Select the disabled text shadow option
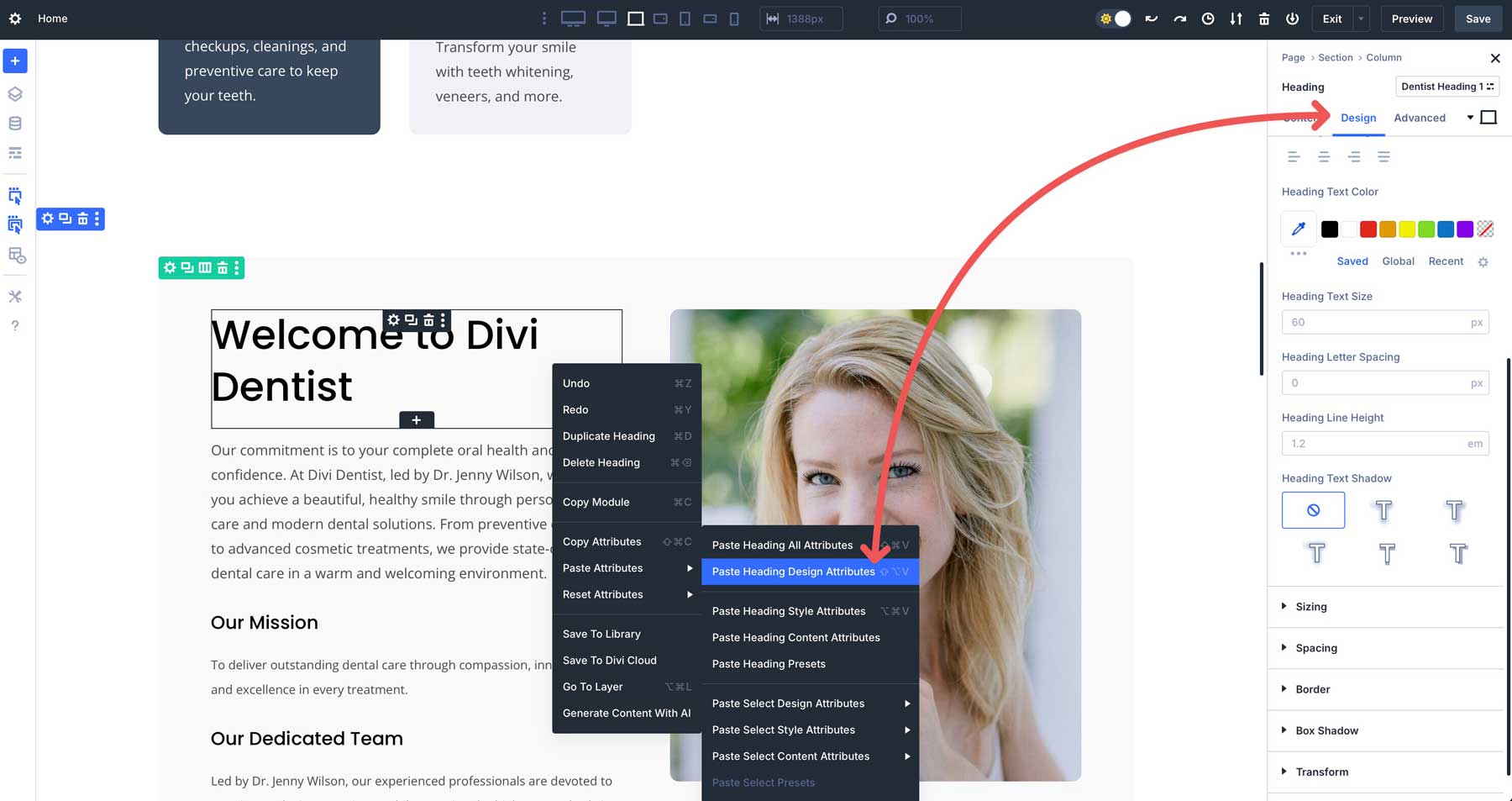1512x801 pixels. [1313, 509]
